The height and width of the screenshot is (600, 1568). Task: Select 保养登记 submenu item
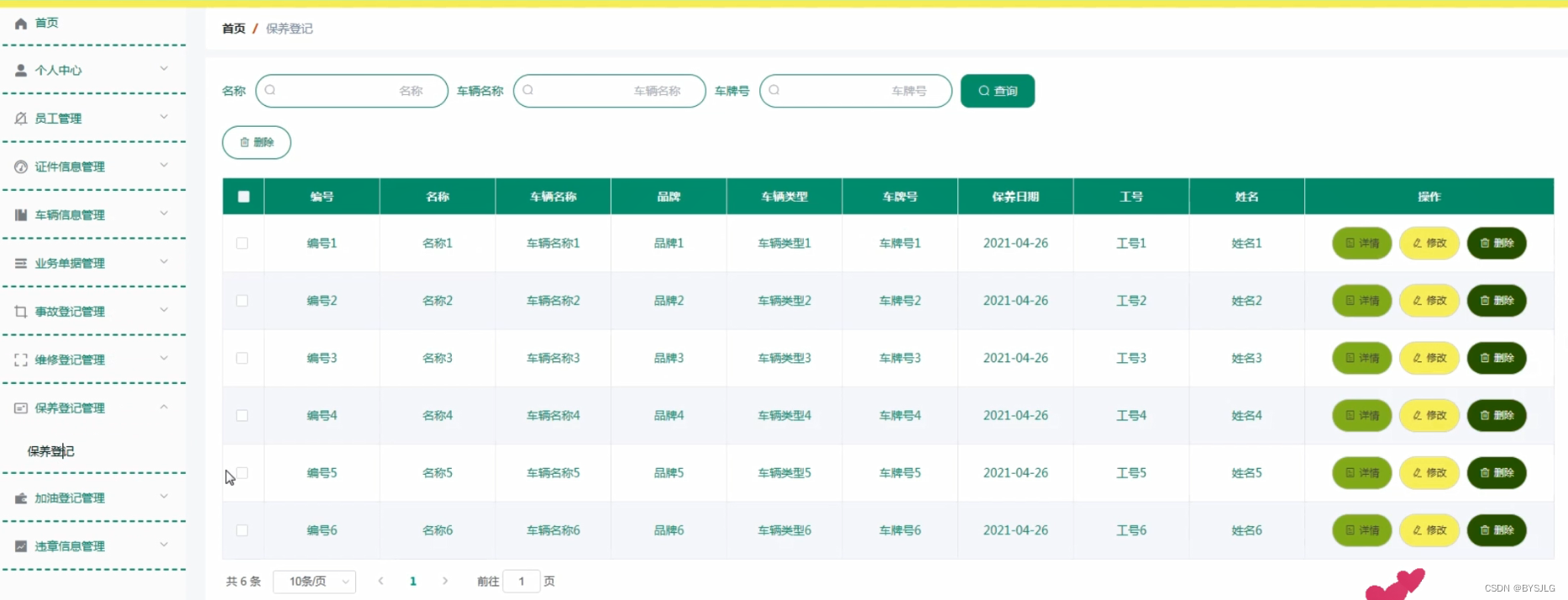[x=51, y=451]
